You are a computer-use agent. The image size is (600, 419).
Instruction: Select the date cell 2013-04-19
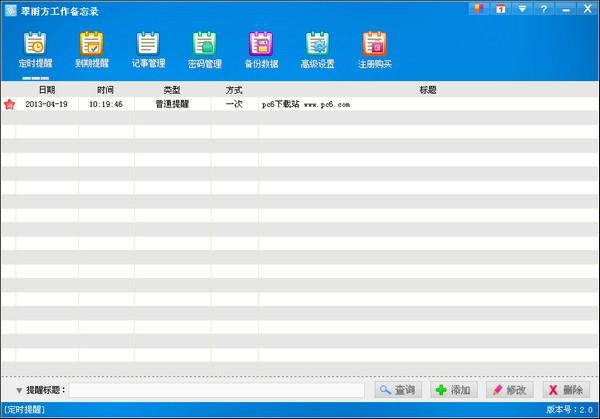pyautogui.click(x=47, y=104)
